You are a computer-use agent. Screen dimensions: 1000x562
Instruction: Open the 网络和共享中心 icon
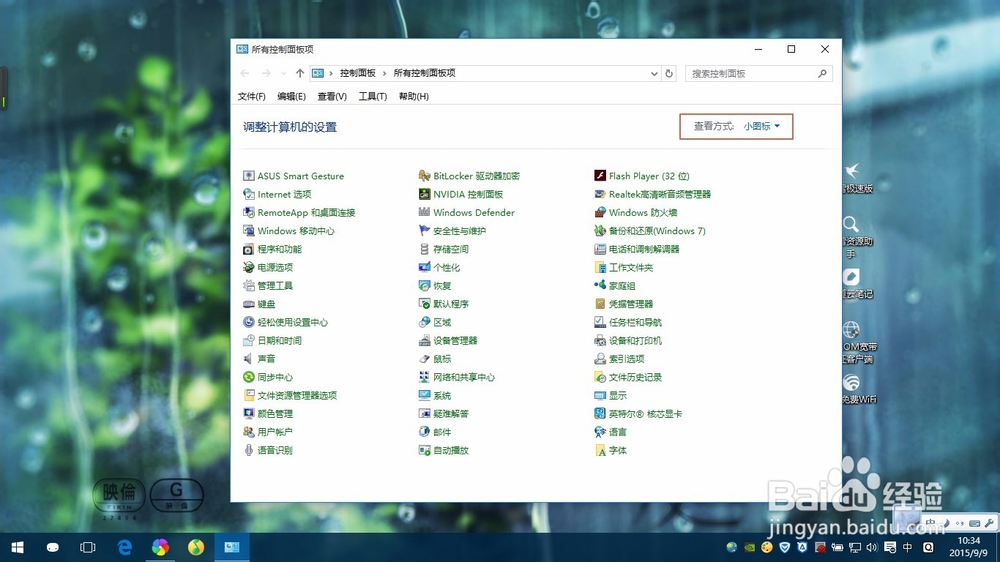tap(424, 377)
